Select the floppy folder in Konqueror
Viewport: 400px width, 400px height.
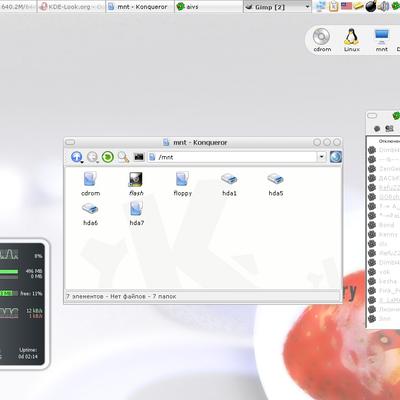tap(183, 184)
